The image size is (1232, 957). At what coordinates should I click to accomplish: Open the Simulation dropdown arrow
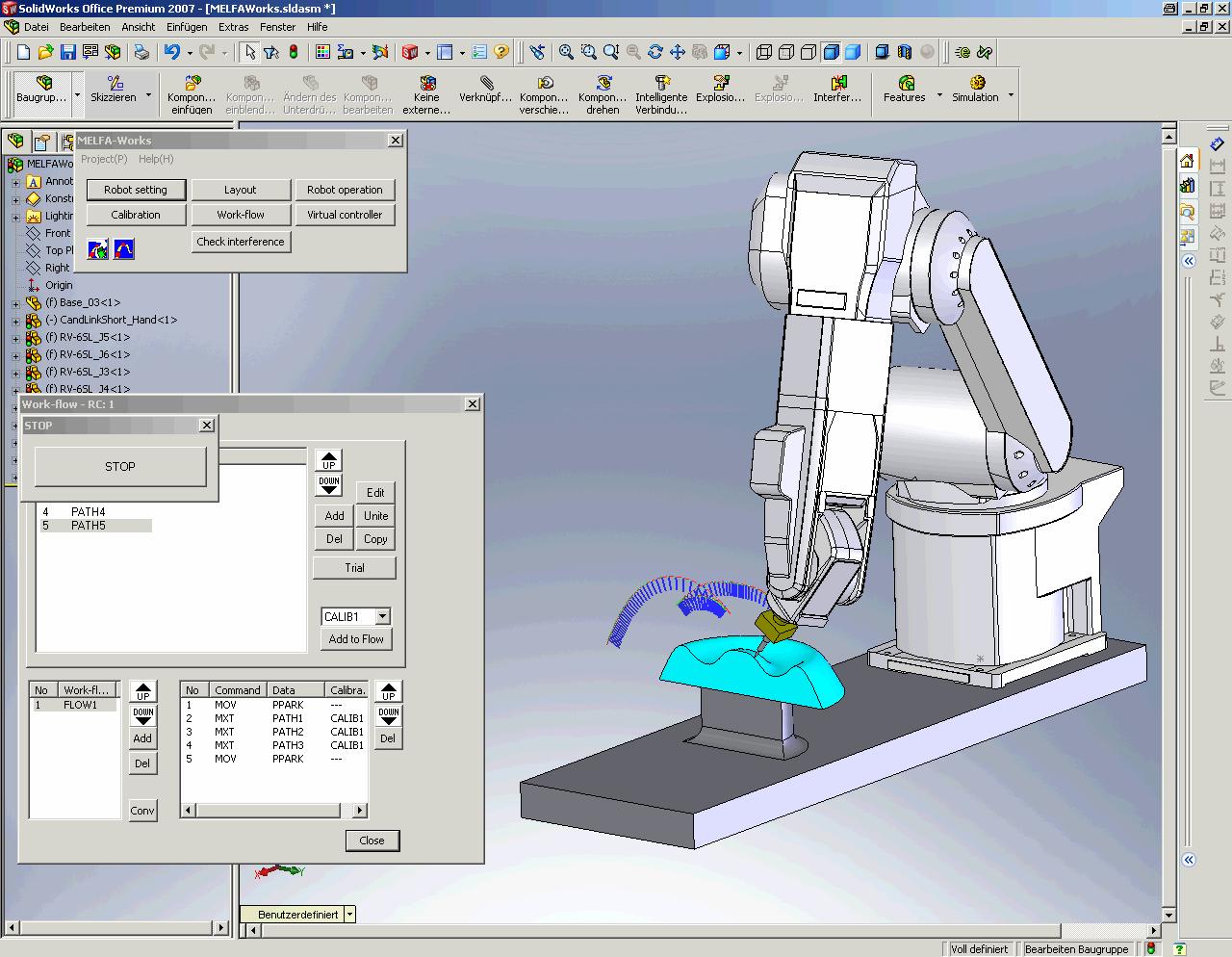[1011, 95]
